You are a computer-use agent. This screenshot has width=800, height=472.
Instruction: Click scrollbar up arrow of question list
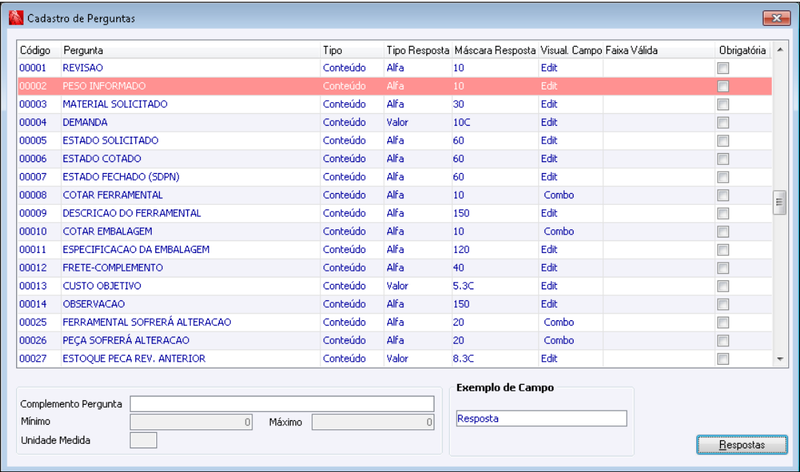coord(780,50)
